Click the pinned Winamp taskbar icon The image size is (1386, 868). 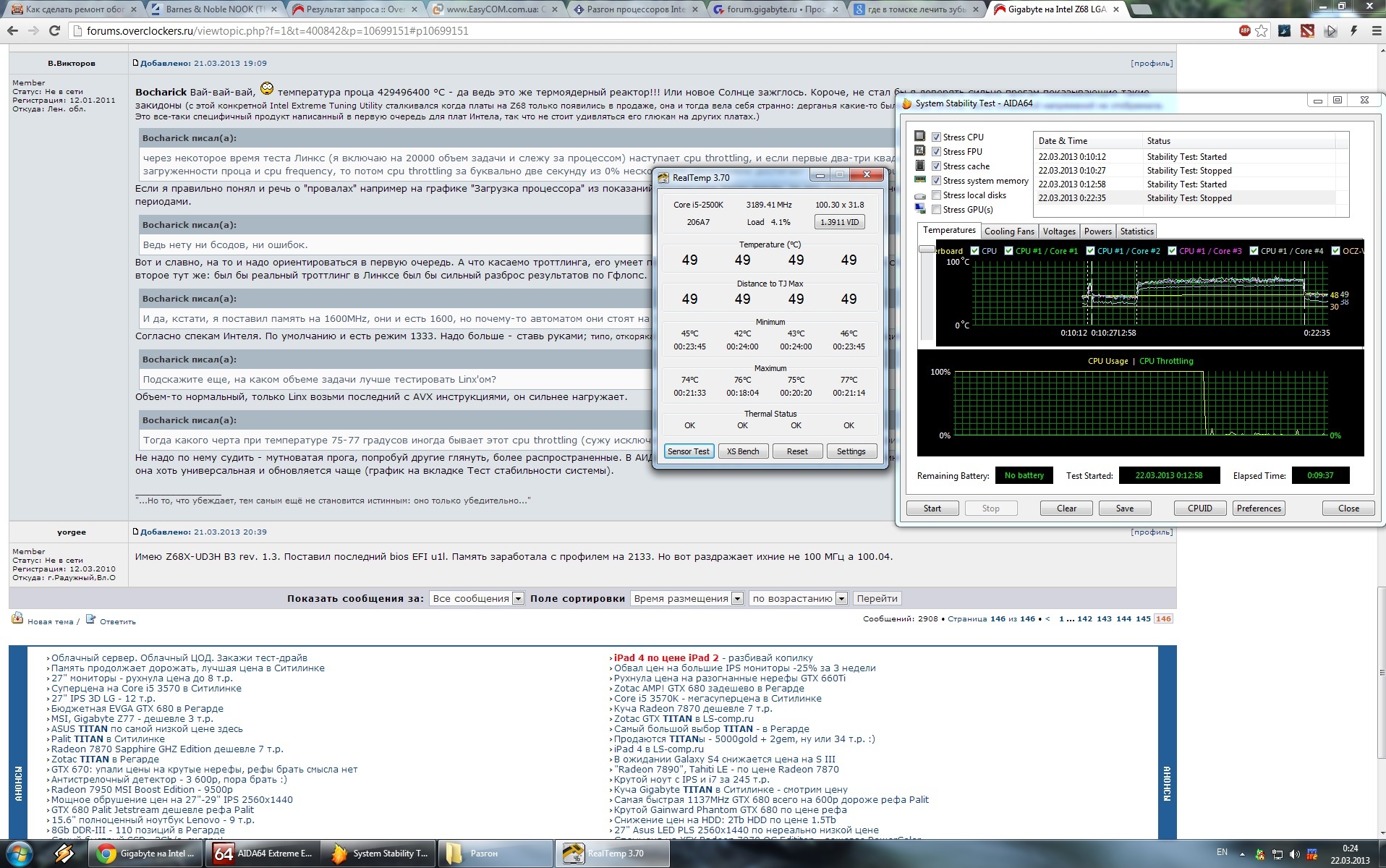(64, 854)
